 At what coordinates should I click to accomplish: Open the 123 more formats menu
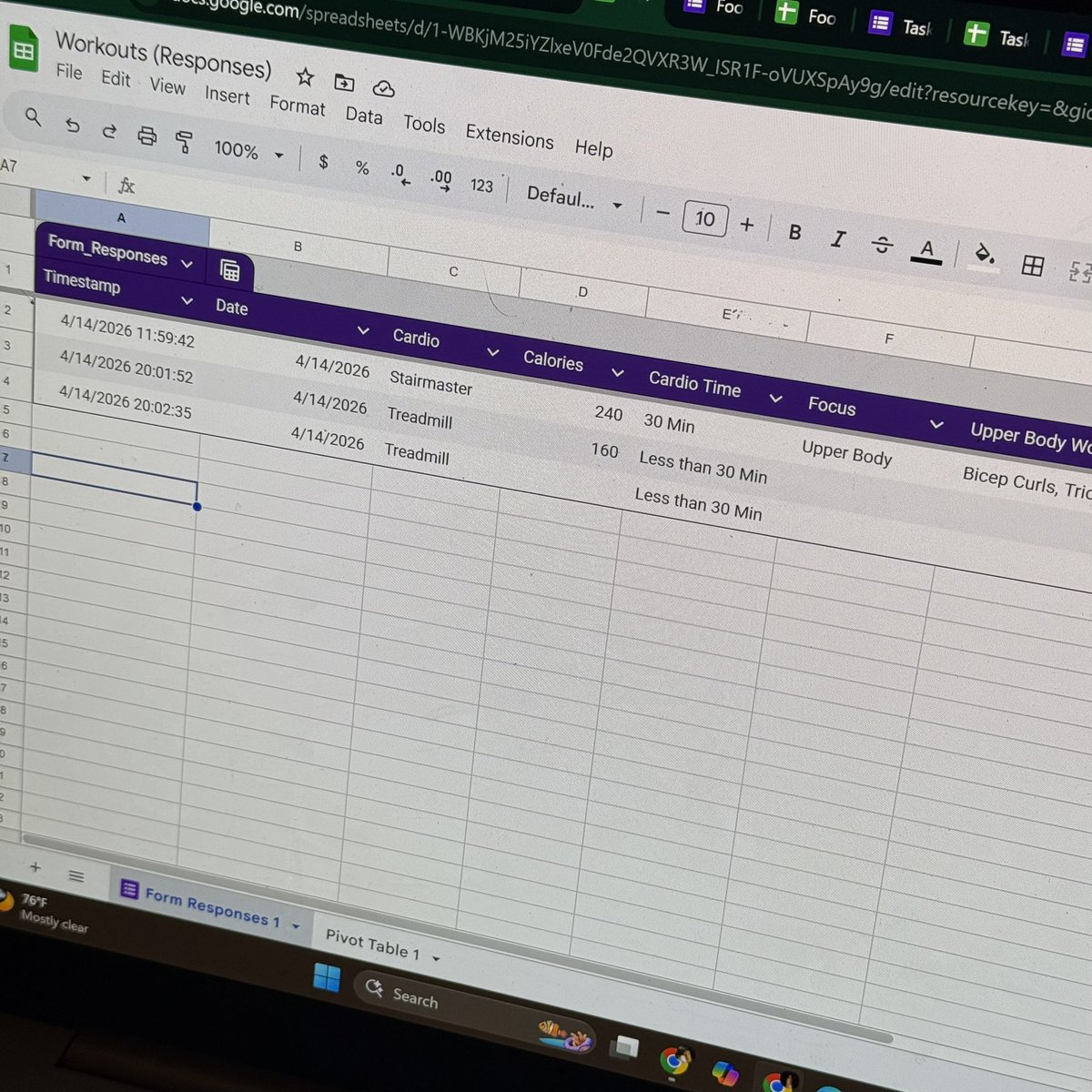481,186
